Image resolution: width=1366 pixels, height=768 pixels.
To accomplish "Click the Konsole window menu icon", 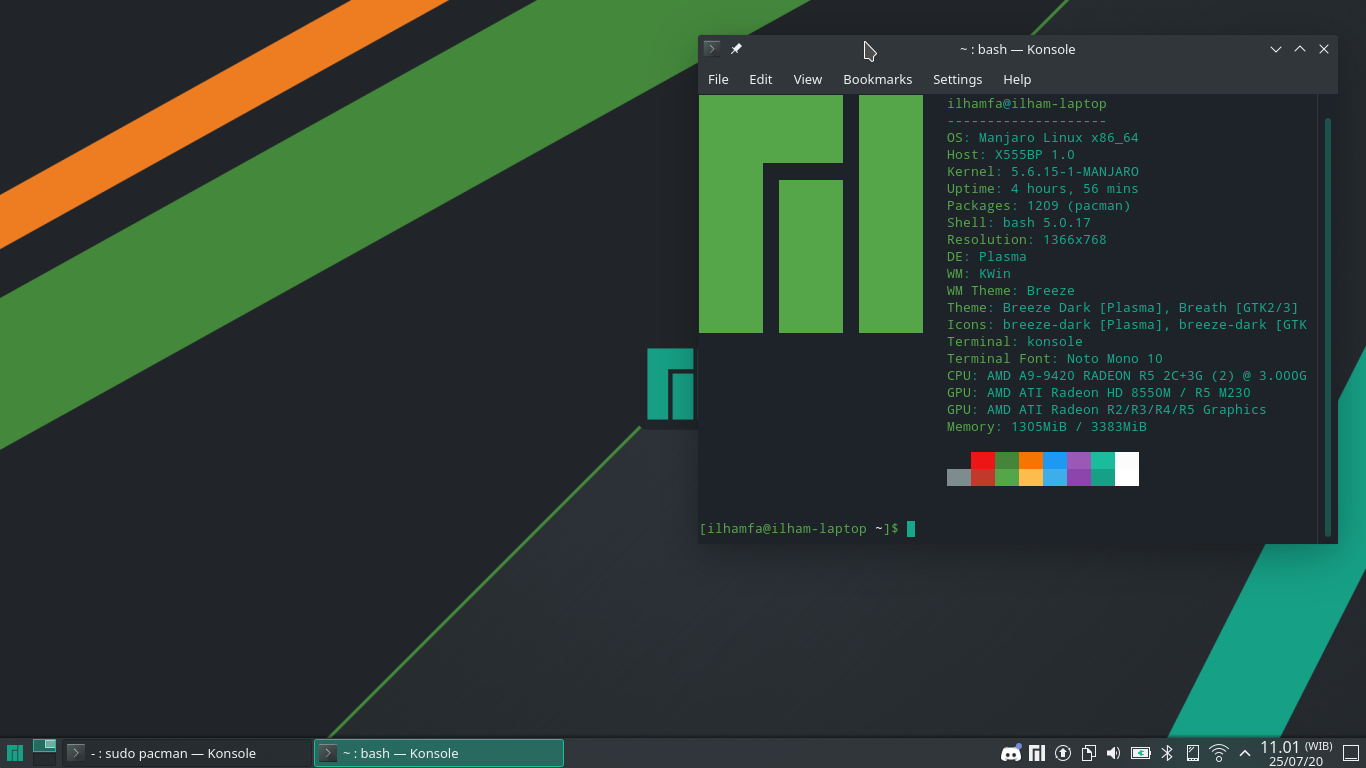I will coord(712,48).
